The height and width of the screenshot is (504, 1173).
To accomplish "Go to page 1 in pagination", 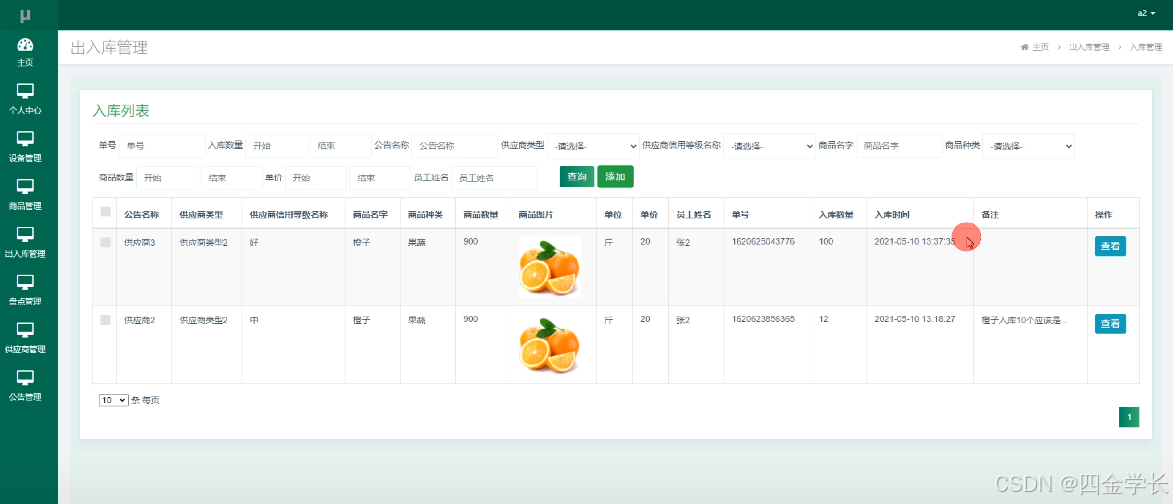I will [1129, 417].
